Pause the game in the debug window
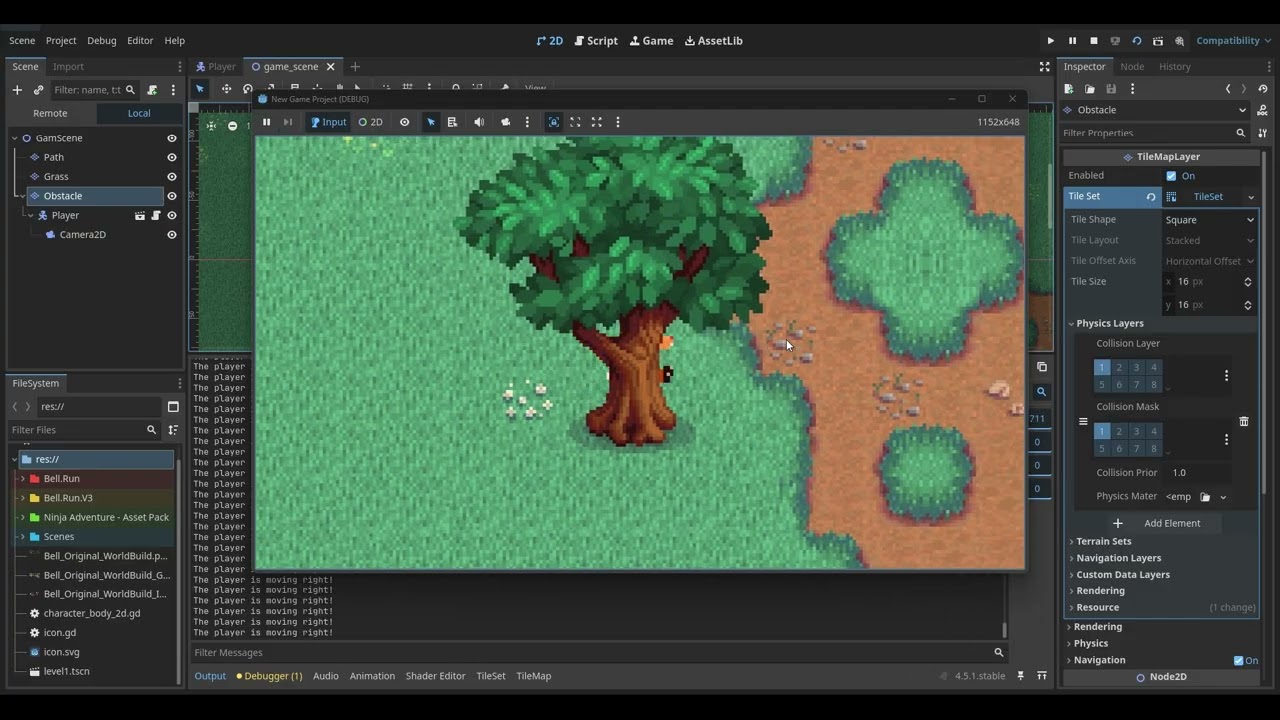This screenshot has width=1280, height=720. (x=266, y=122)
